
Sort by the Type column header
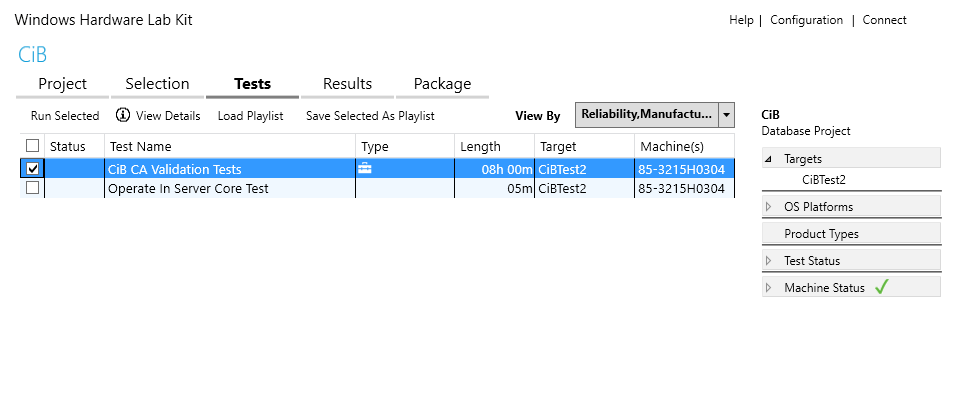[x=405, y=146]
